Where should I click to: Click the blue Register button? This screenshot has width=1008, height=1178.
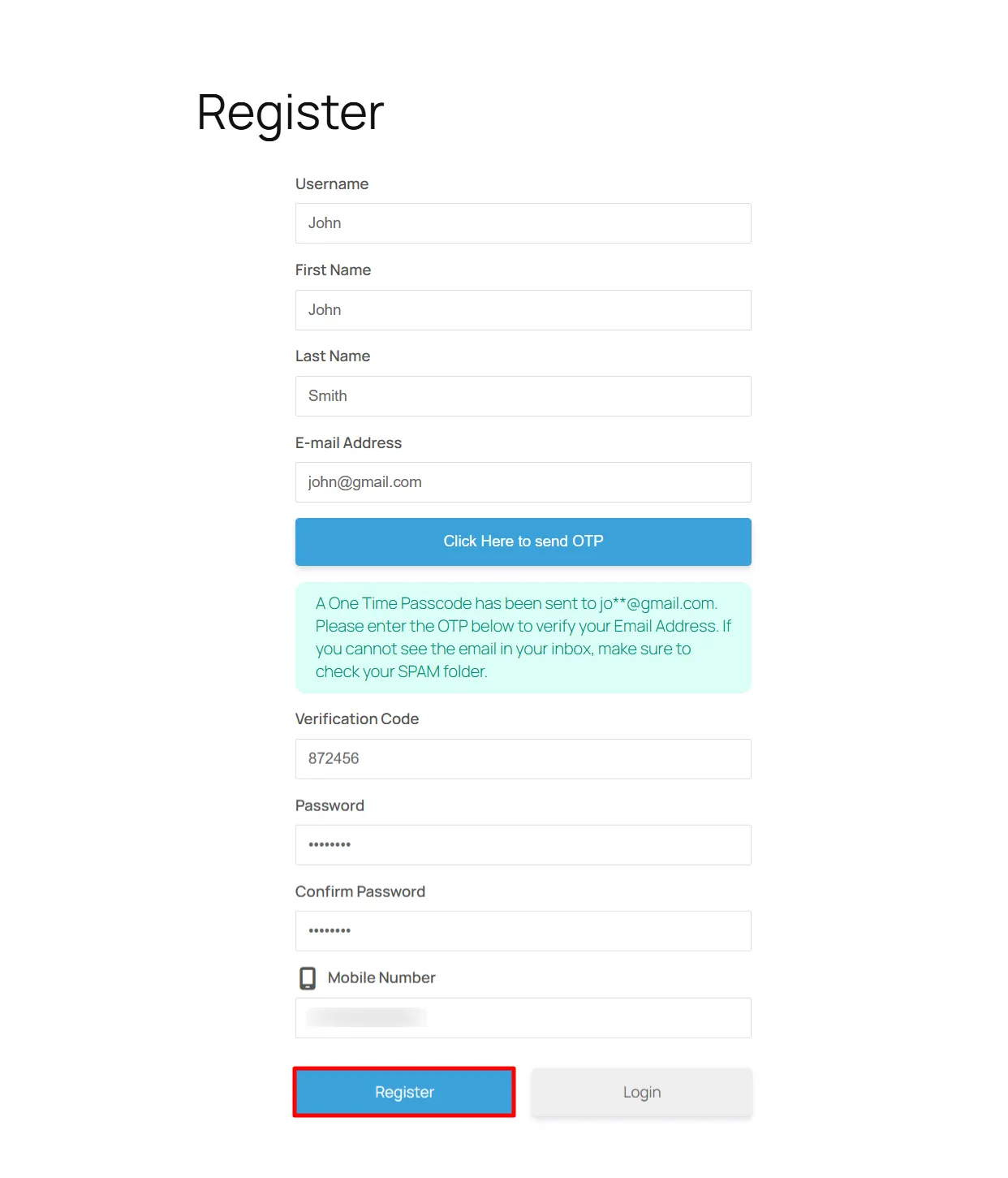pos(403,1091)
